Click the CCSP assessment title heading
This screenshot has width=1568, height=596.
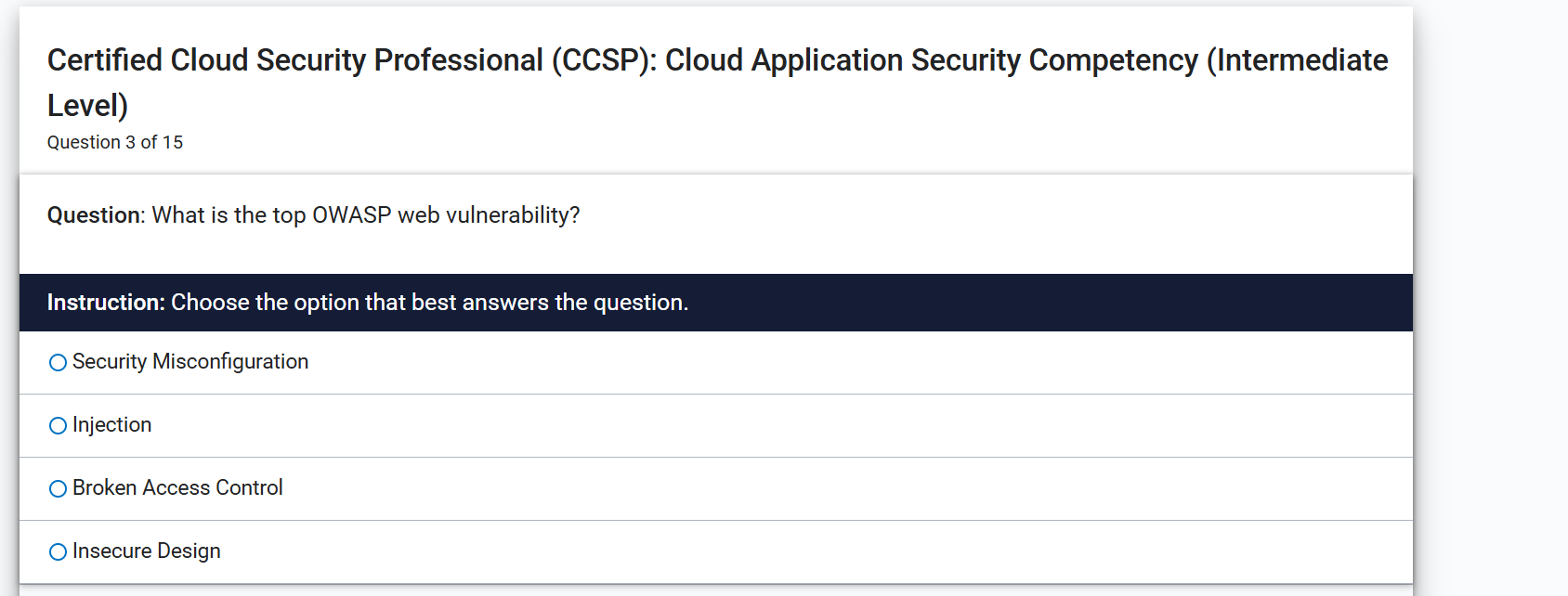pyautogui.click(x=715, y=82)
